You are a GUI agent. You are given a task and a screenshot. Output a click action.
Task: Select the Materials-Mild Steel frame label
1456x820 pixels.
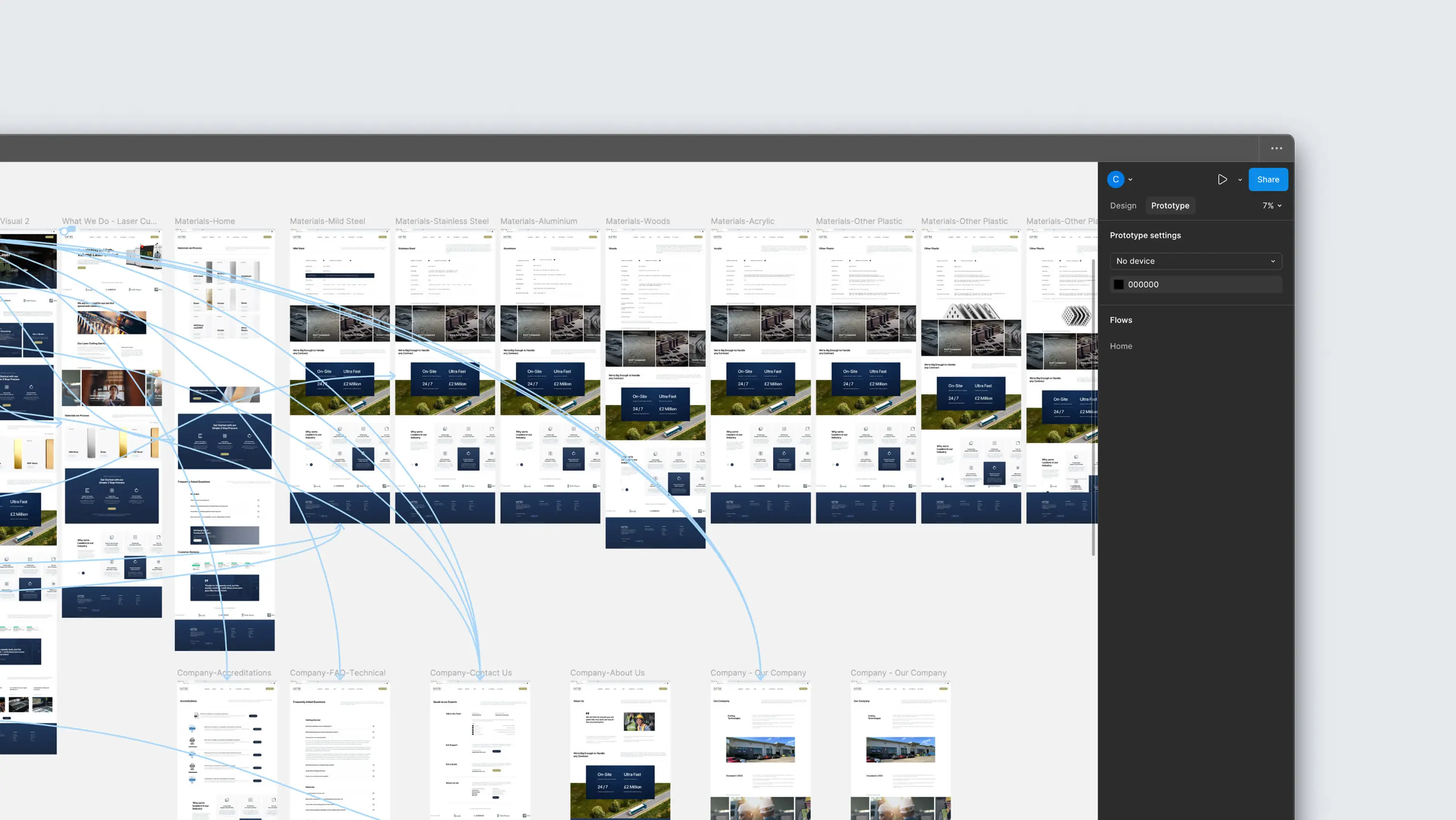point(327,221)
